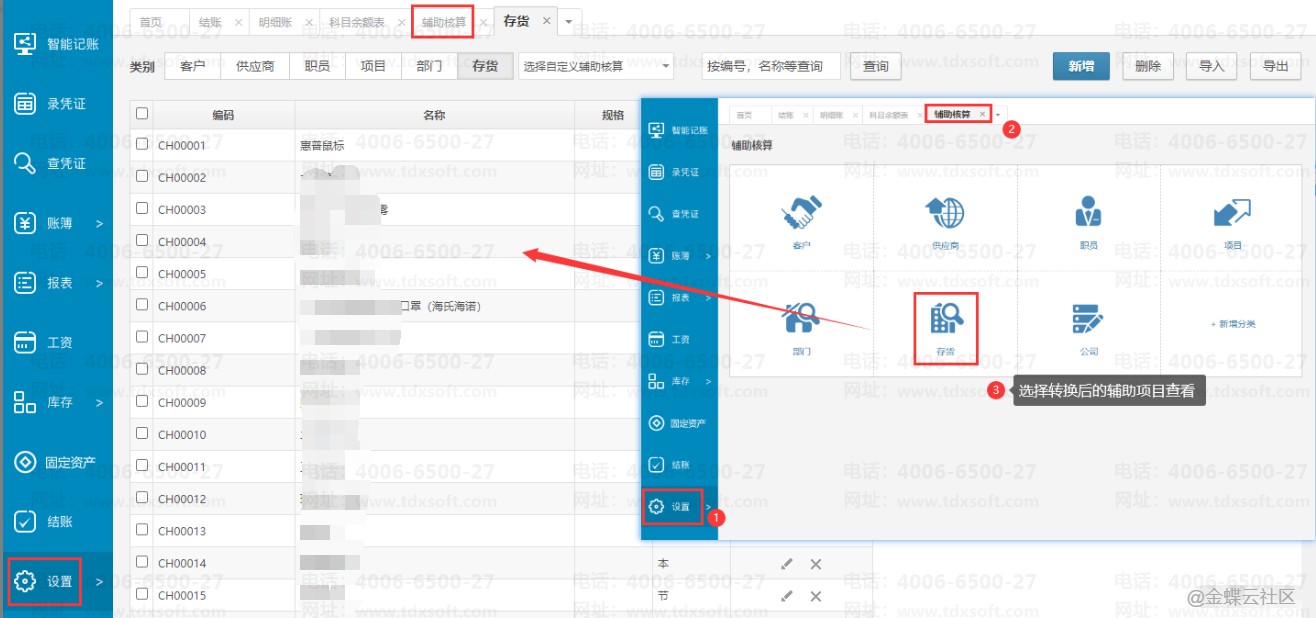Screen dimensions: 1316x618
Task: Toggle the select-all checkbox in table header
Action: (x=142, y=114)
